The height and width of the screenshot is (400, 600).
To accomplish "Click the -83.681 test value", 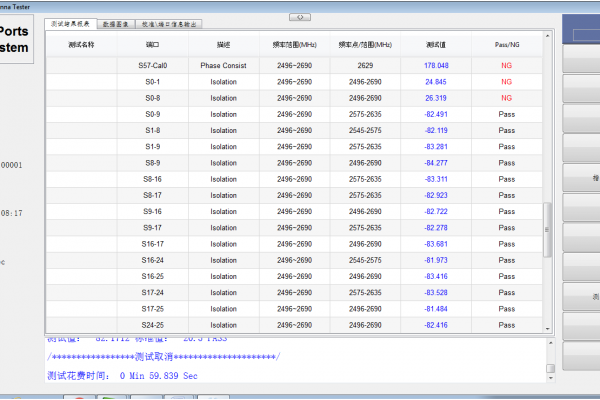I will click(436, 244).
